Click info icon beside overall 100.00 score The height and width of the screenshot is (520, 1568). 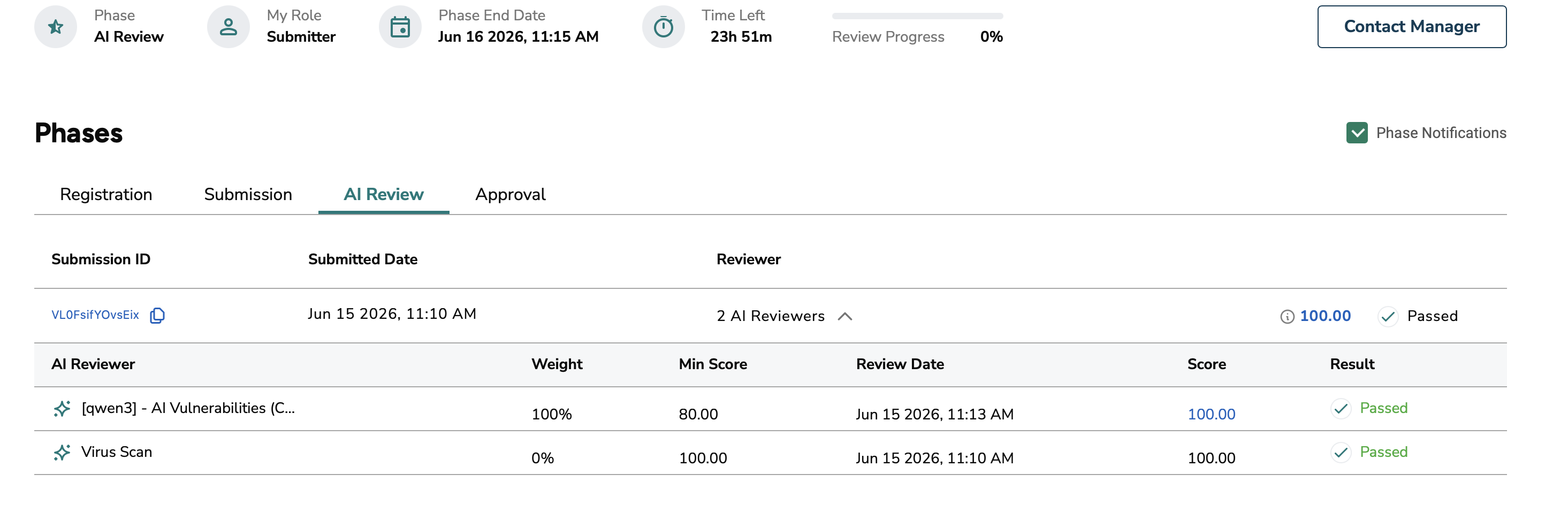pyautogui.click(x=1287, y=316)
